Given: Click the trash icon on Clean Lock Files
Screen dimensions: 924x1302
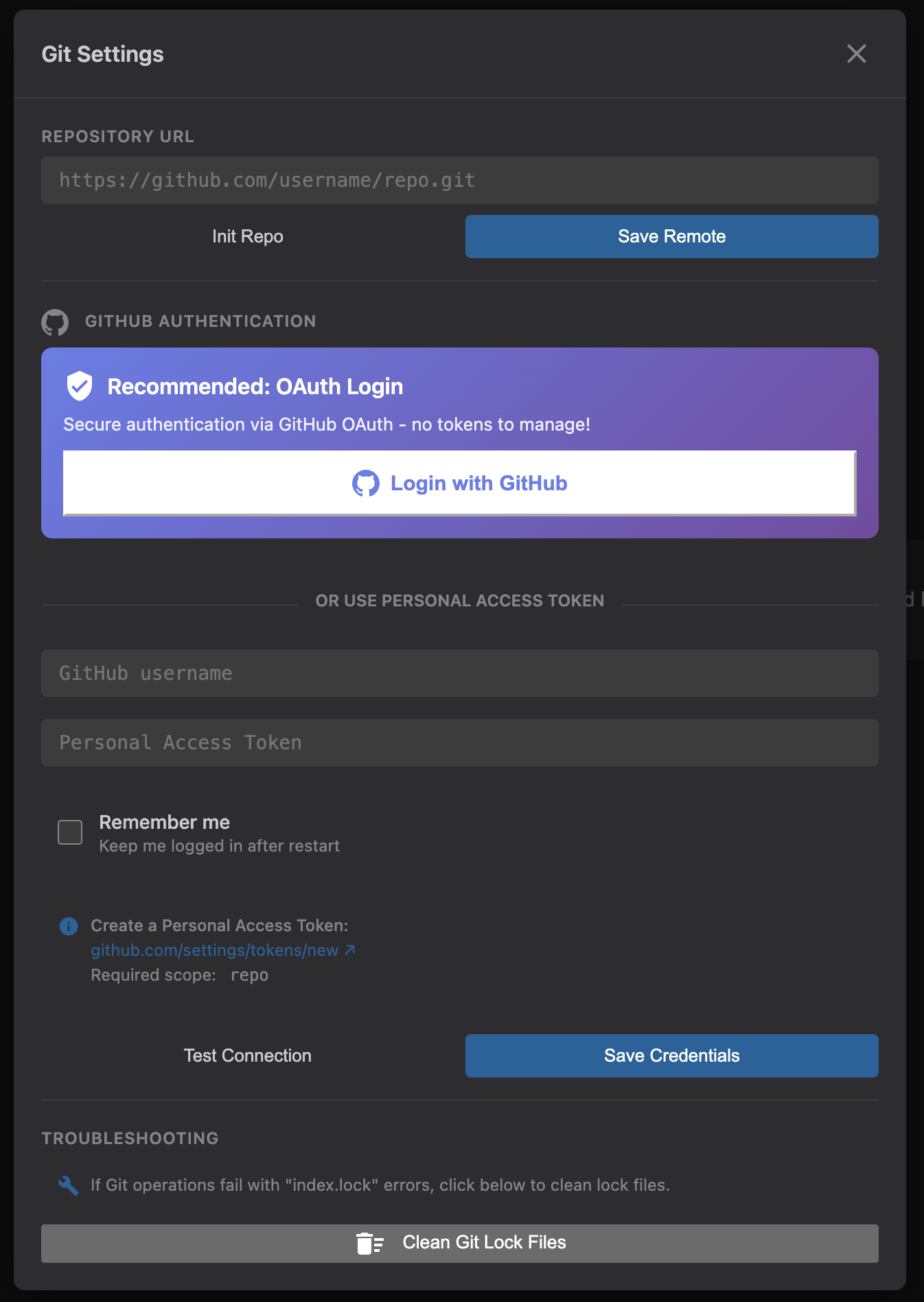Looking at the screenshot, I should click(x=369, y=1243).
